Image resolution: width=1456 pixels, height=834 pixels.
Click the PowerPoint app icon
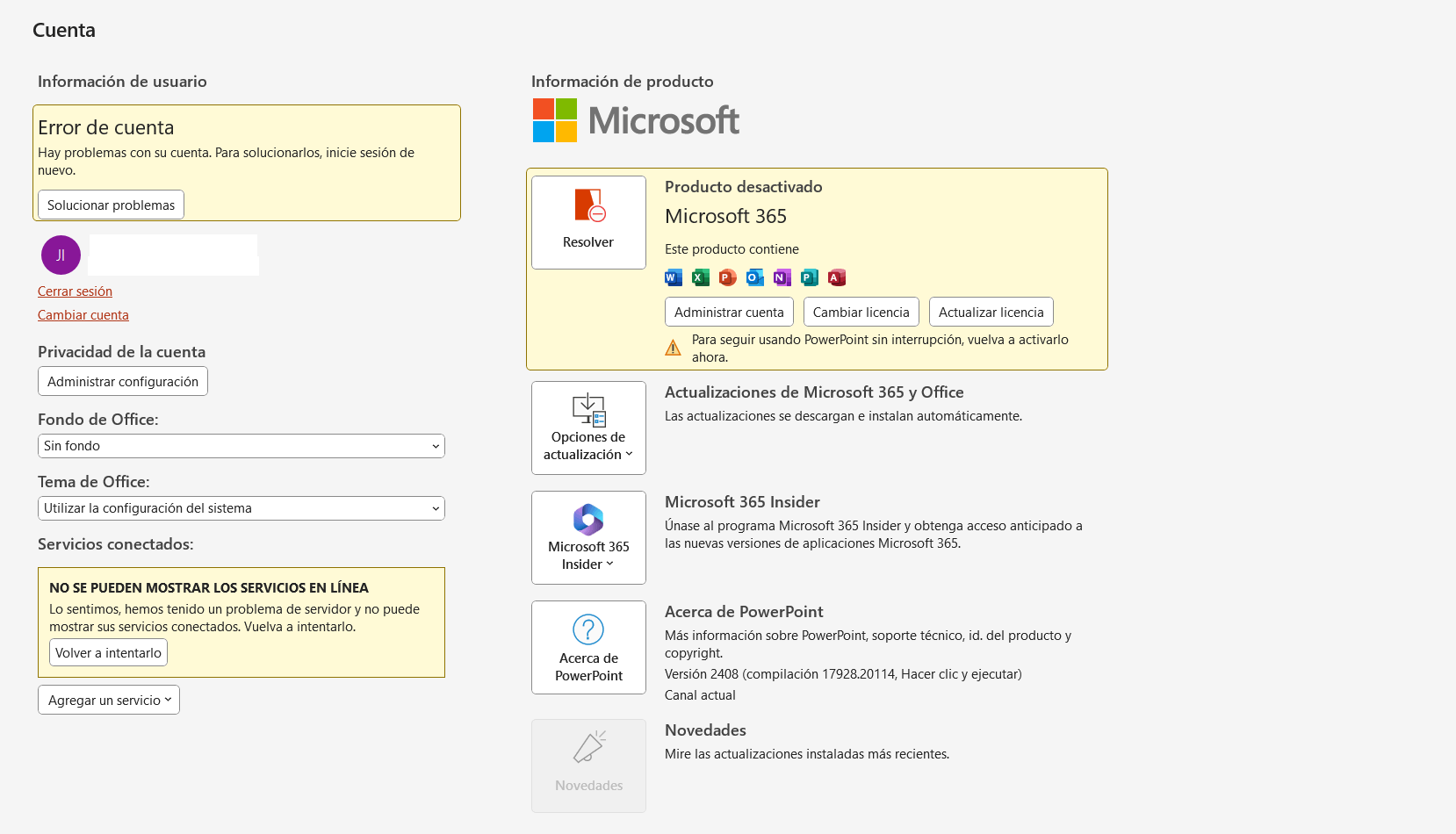tap(728, 277)
